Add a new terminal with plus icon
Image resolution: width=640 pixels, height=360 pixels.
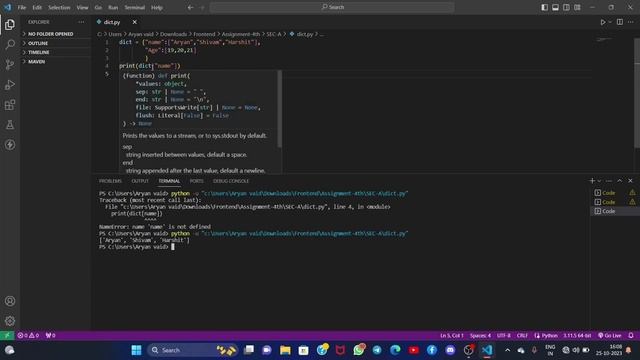[x=592, y=180]
